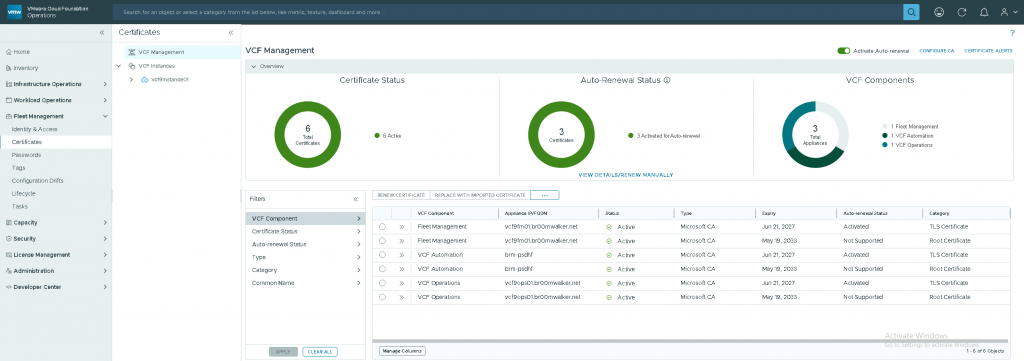Click the VCF Management tree icon

132,52
